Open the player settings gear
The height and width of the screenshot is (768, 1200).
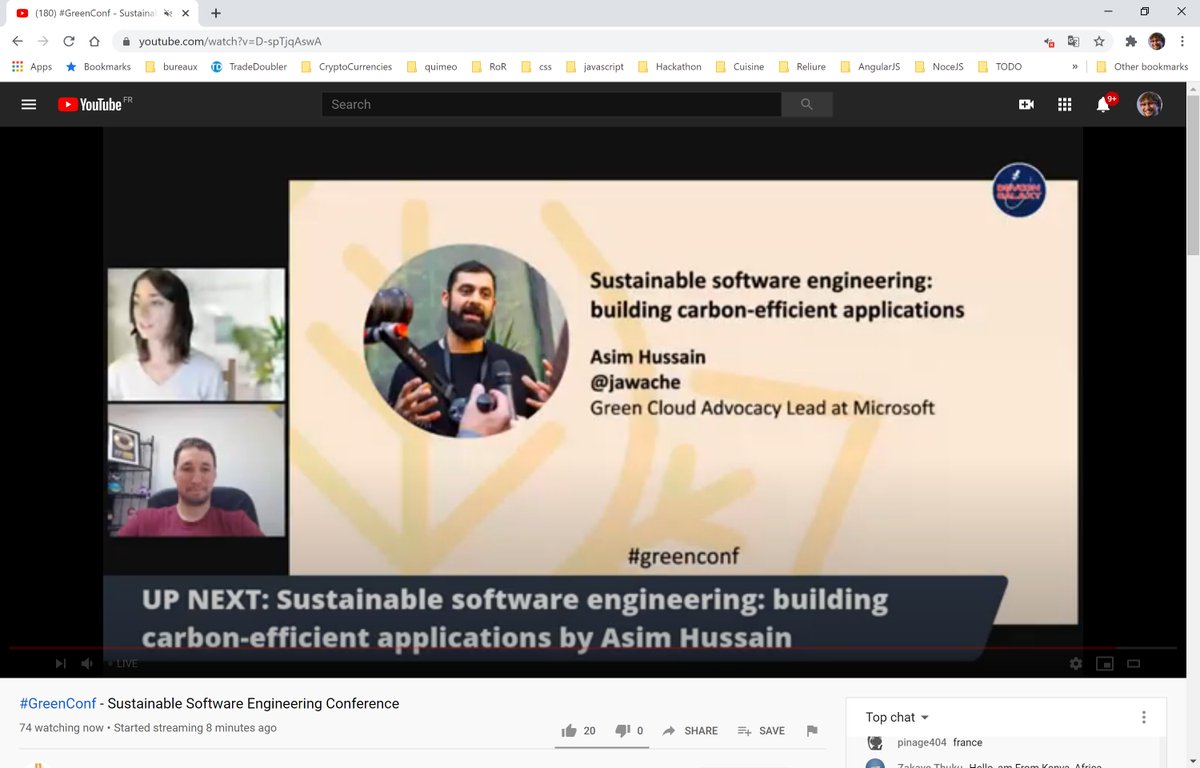(x=1075, y=663)
